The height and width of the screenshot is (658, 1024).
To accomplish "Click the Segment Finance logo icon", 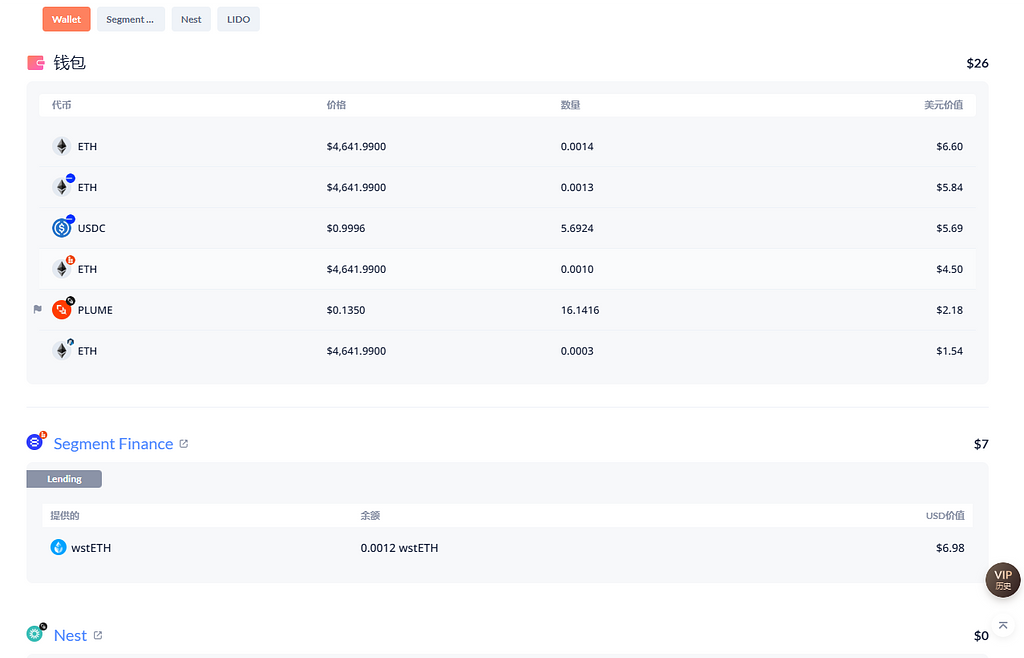I will click(36, 442).
